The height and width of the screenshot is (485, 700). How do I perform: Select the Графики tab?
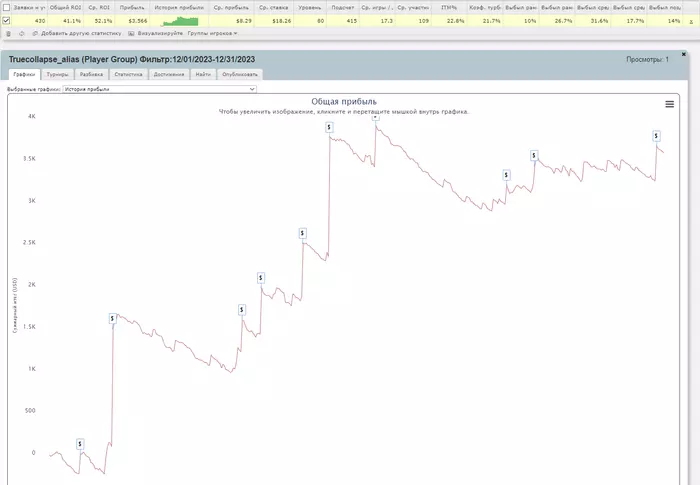24,74
